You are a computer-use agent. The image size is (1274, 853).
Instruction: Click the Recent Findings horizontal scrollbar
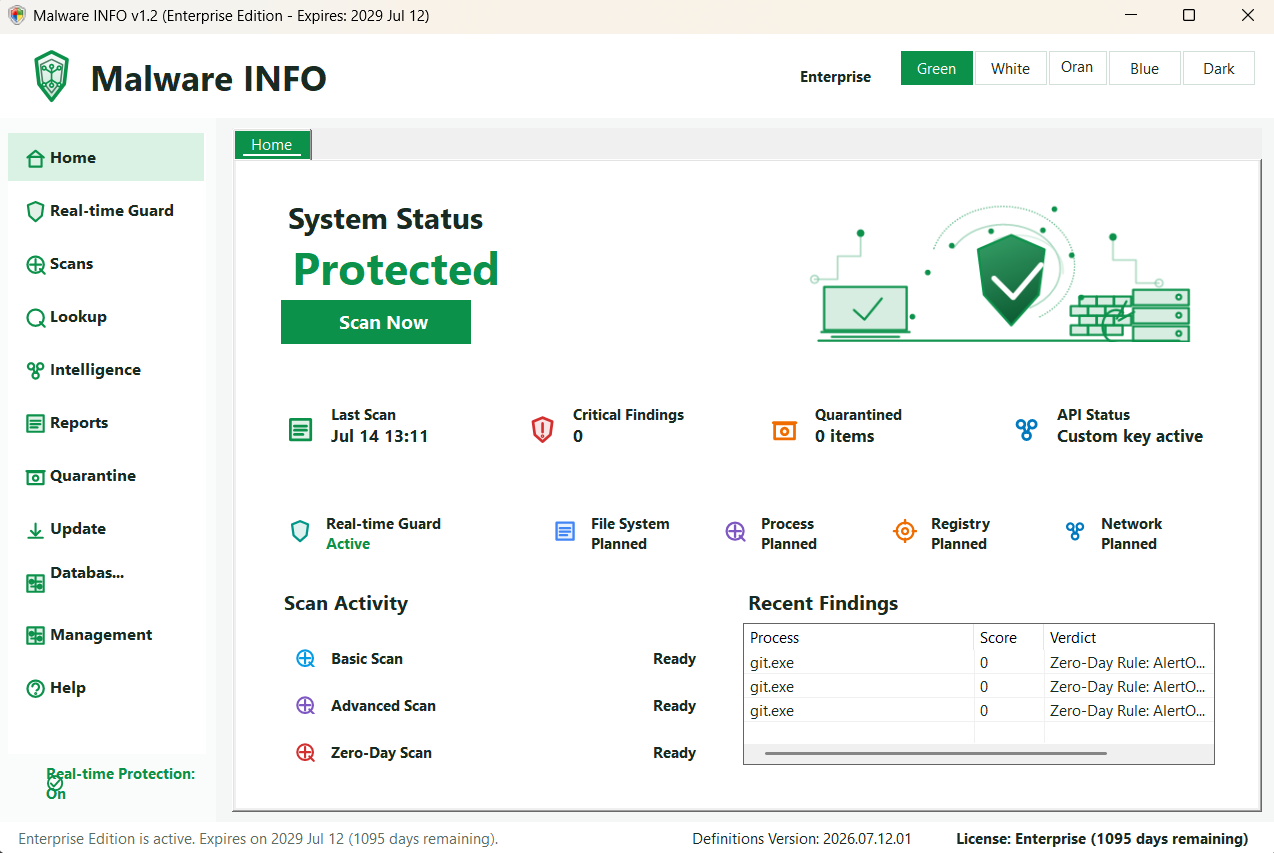pyautogui.click(x=936, y=753)
